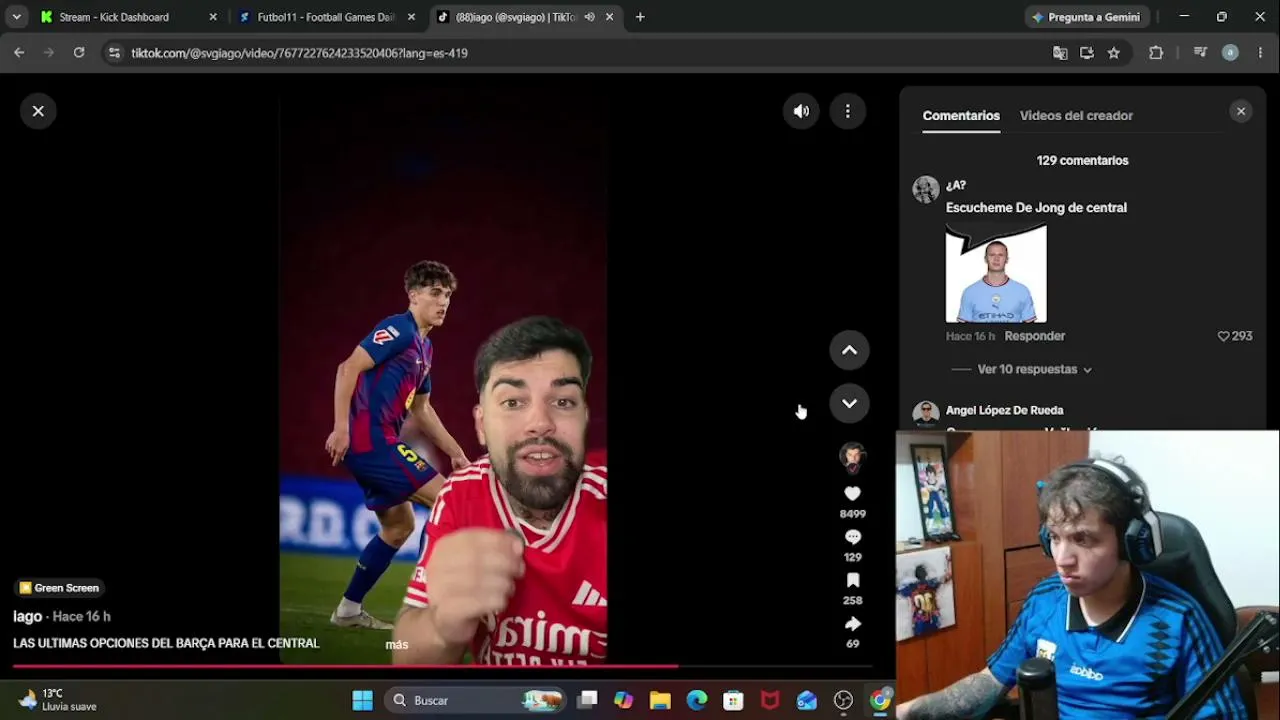Screen dimensions: 1280x720
Task: Share the video with the arrow icon
Action: pyautogui.click(x=852, y=623)
